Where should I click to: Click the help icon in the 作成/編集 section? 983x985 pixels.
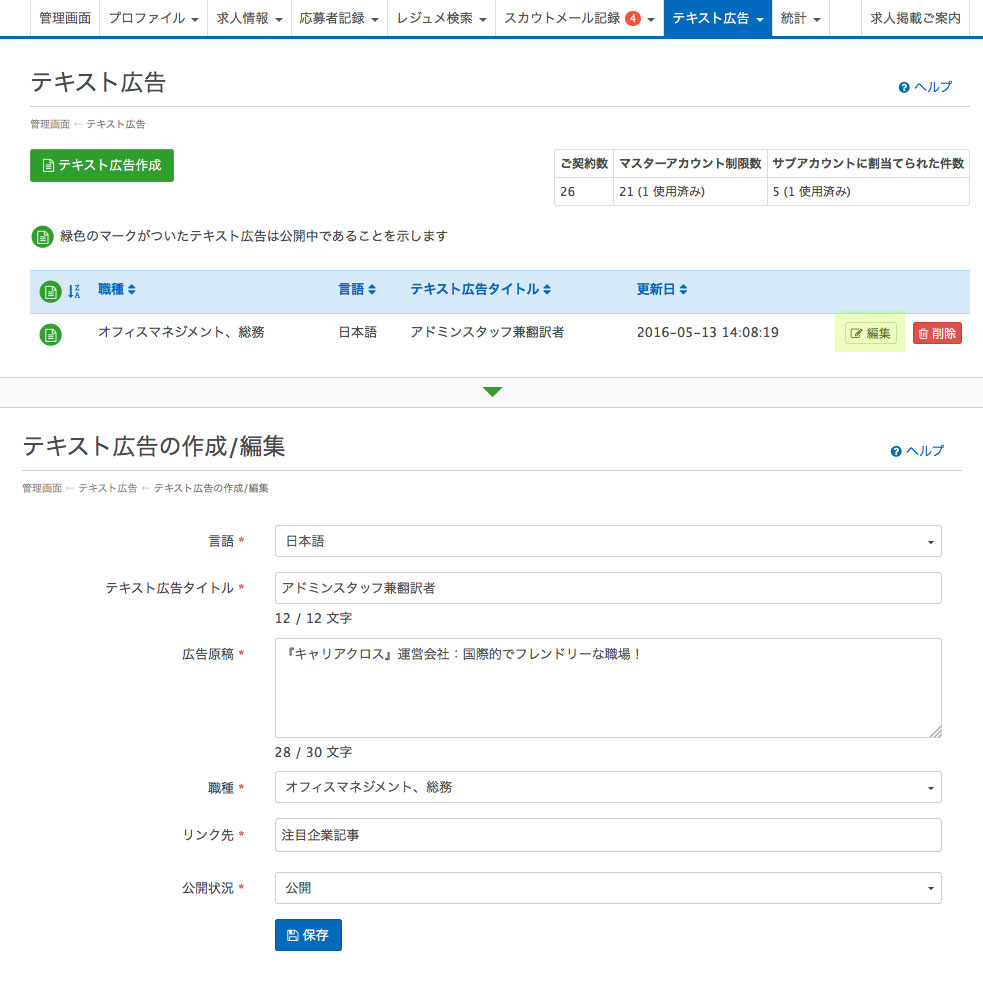point(896,452)
